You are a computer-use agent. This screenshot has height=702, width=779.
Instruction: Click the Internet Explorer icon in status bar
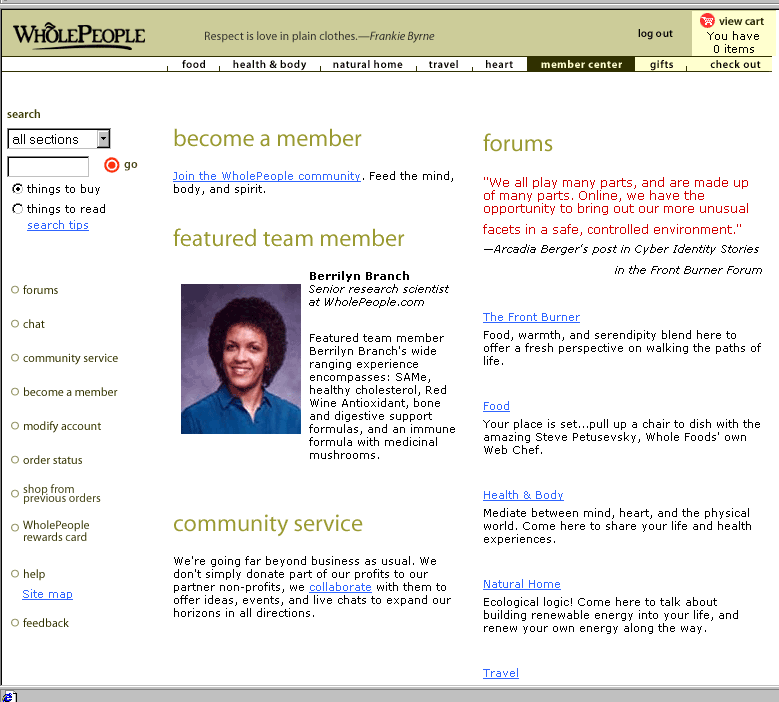coord(8,697)
